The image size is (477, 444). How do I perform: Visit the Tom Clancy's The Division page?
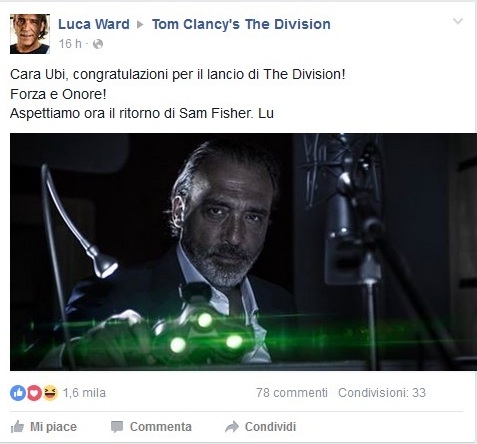pyautogui.click(x=241, y=24)
